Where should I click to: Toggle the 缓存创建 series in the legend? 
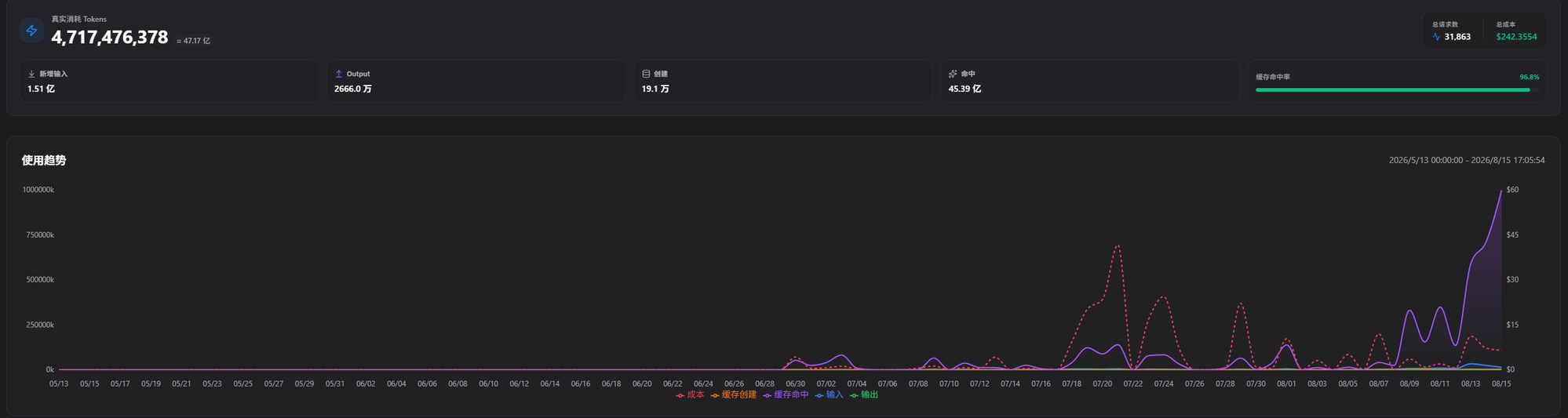click(734, 395)
